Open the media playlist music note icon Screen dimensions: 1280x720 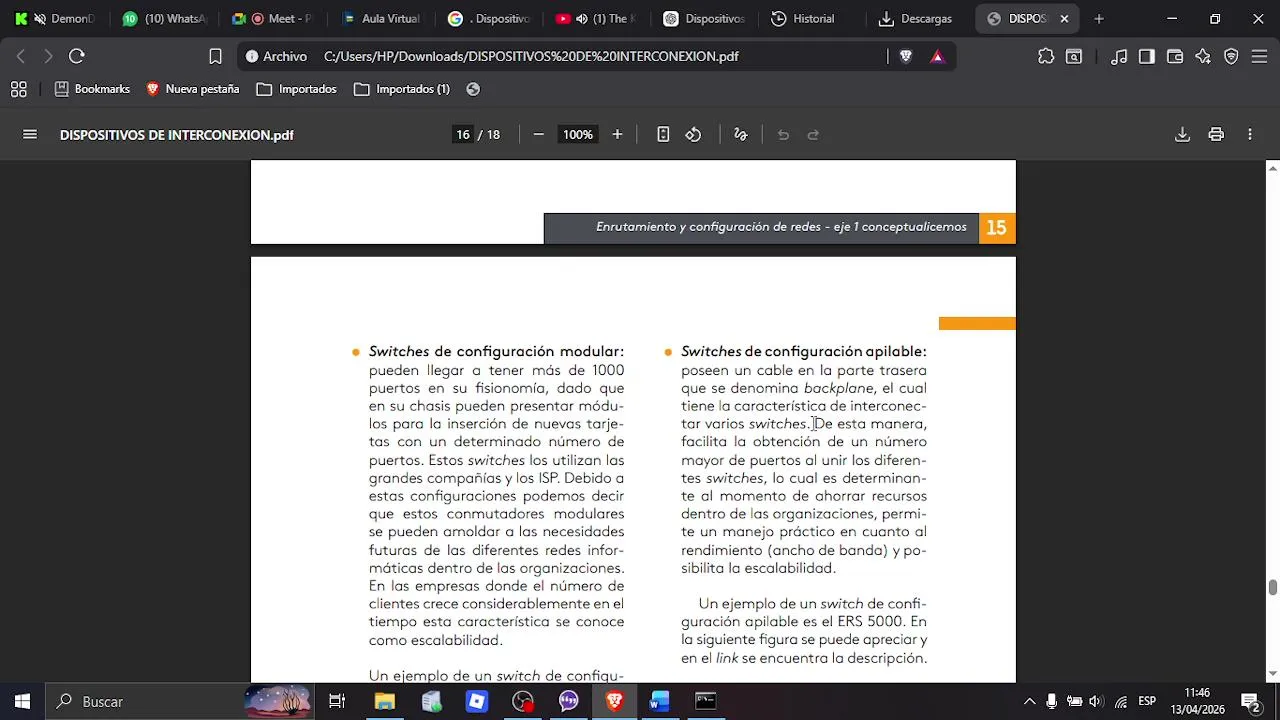1119,57
